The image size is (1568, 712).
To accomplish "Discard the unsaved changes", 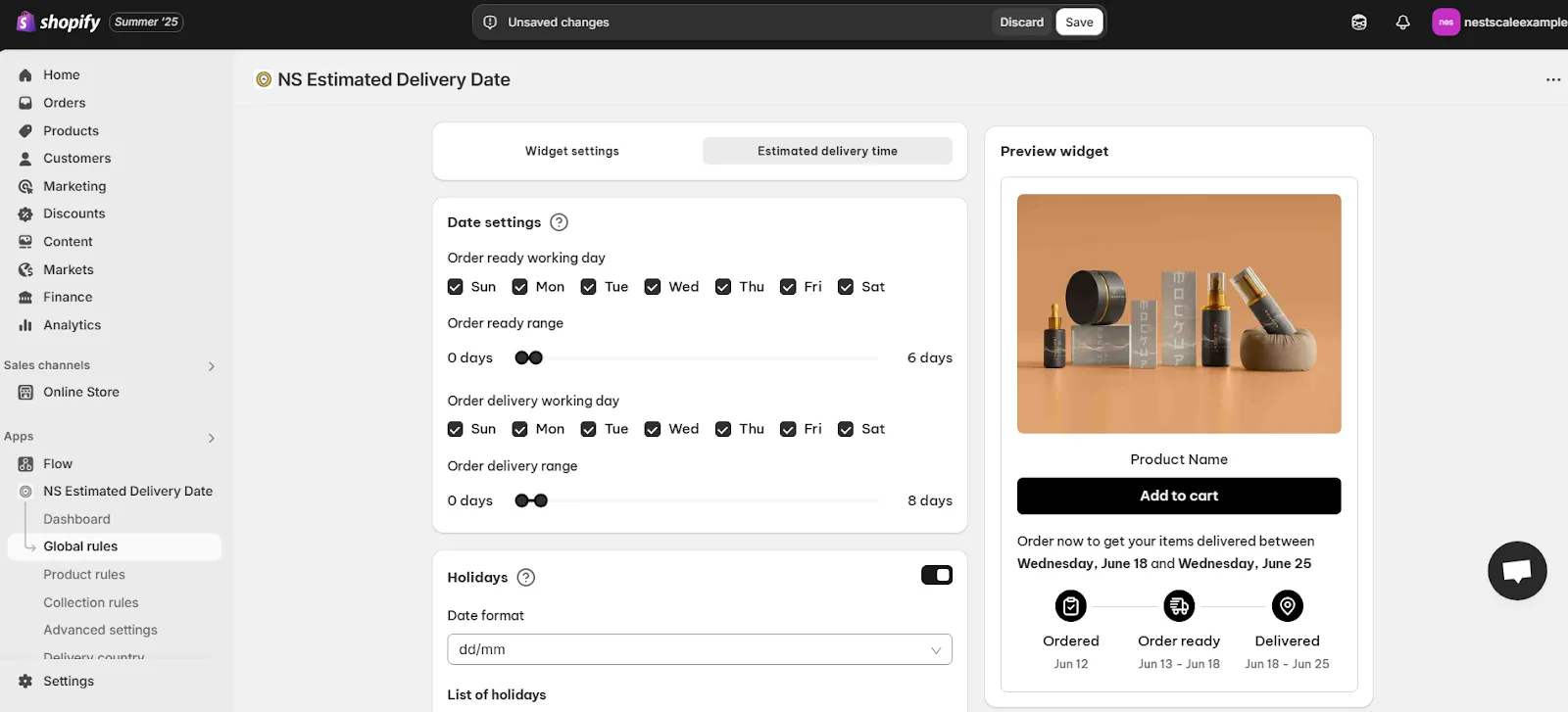I will [x=1022, y=22].
